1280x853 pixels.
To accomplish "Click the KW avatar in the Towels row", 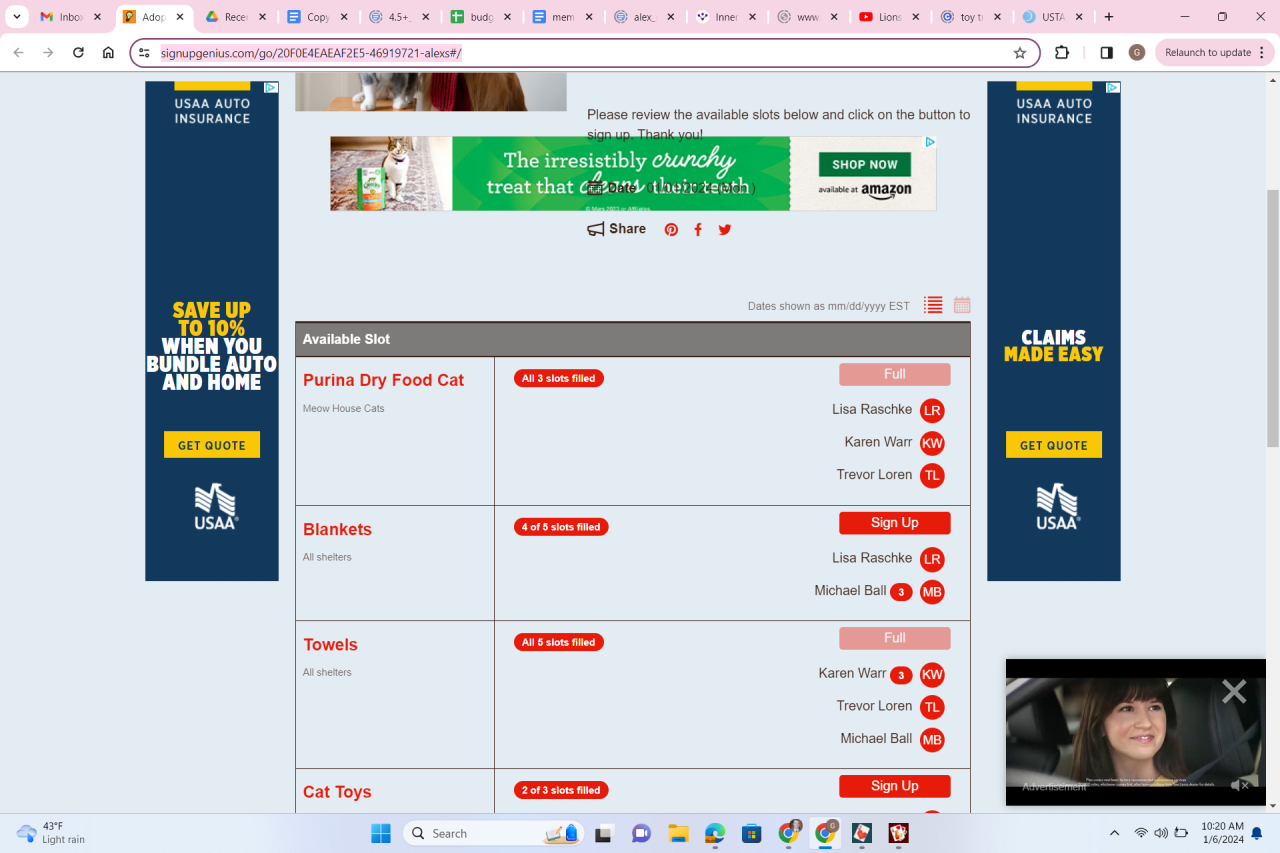I will pos(932,675).
